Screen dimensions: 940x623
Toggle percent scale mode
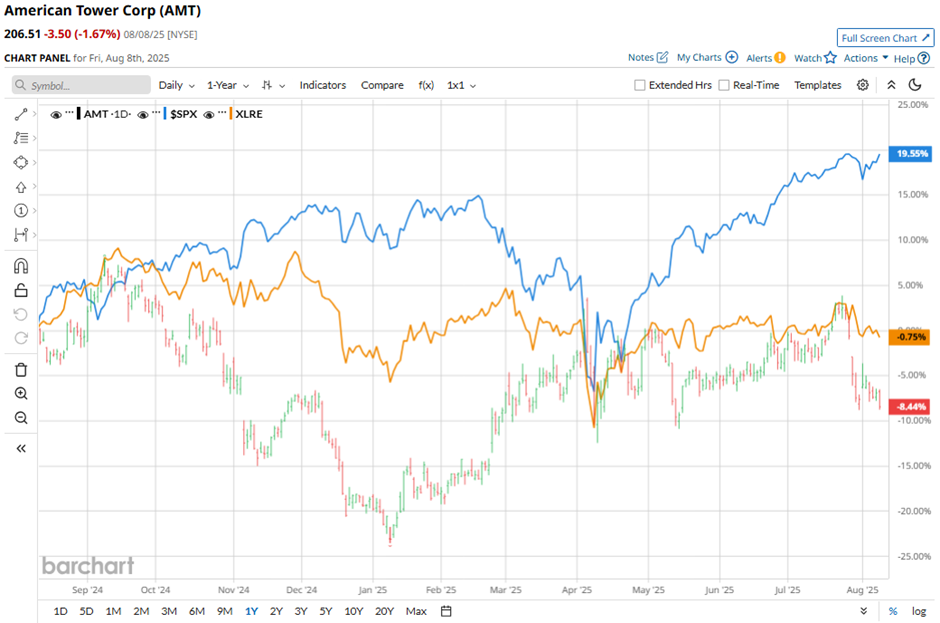click(893, 611)
